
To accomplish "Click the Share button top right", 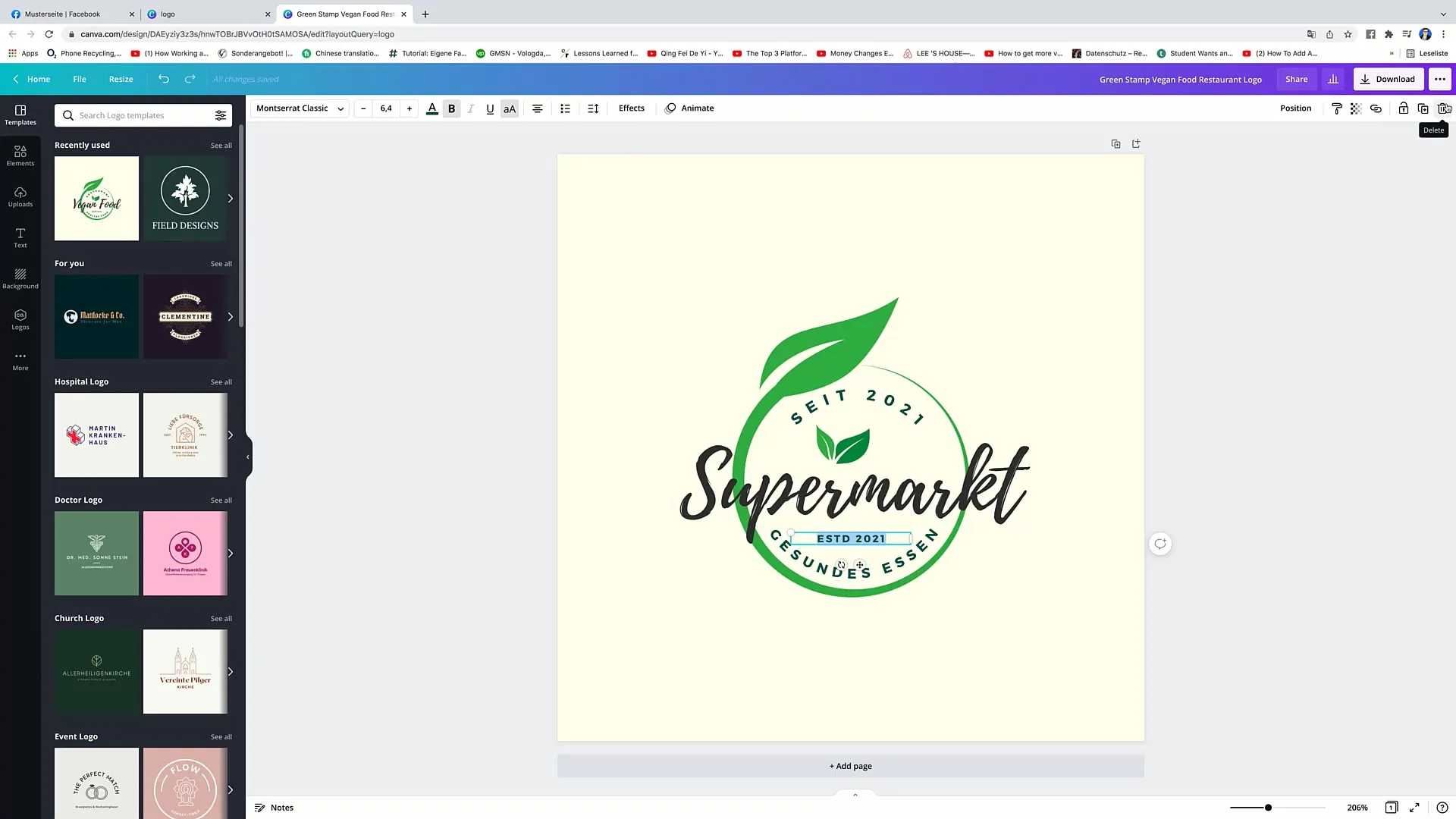I will coord(1297,78).
